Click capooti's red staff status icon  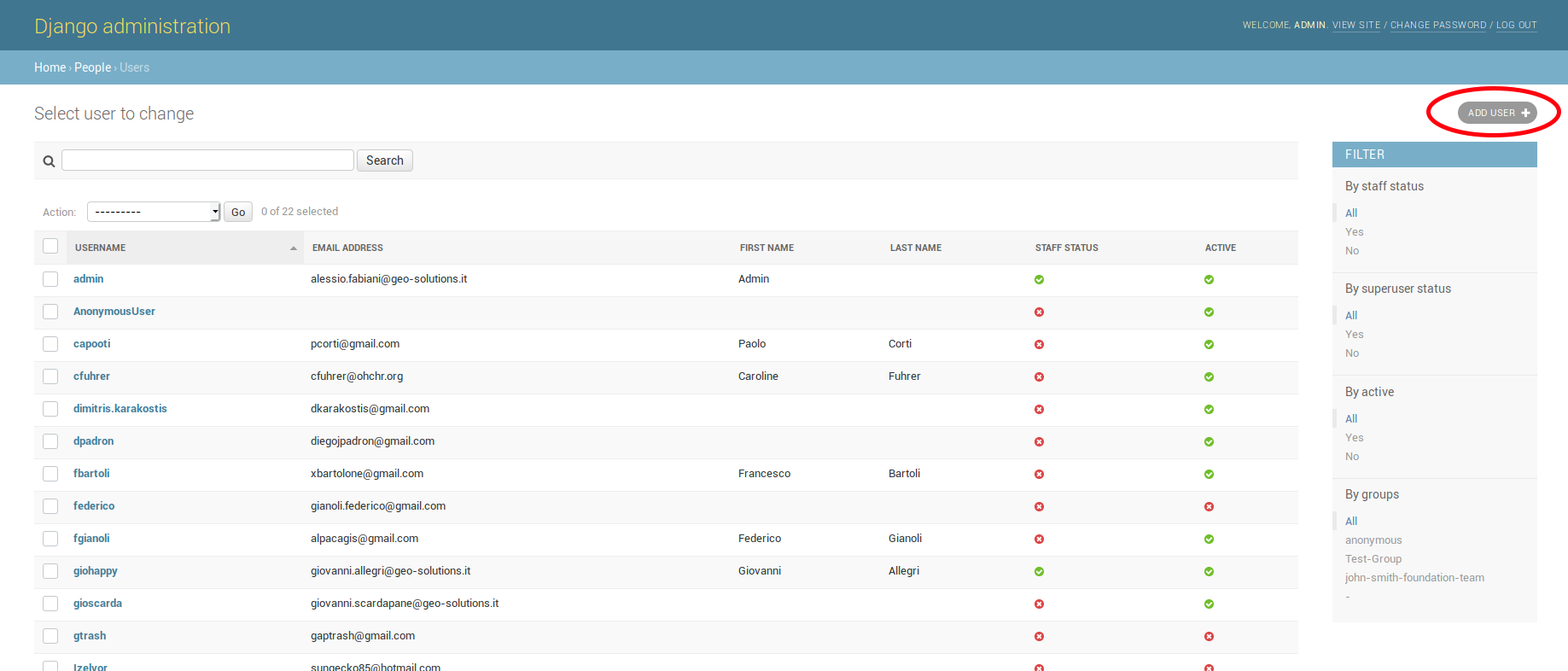pos(1039,345)
